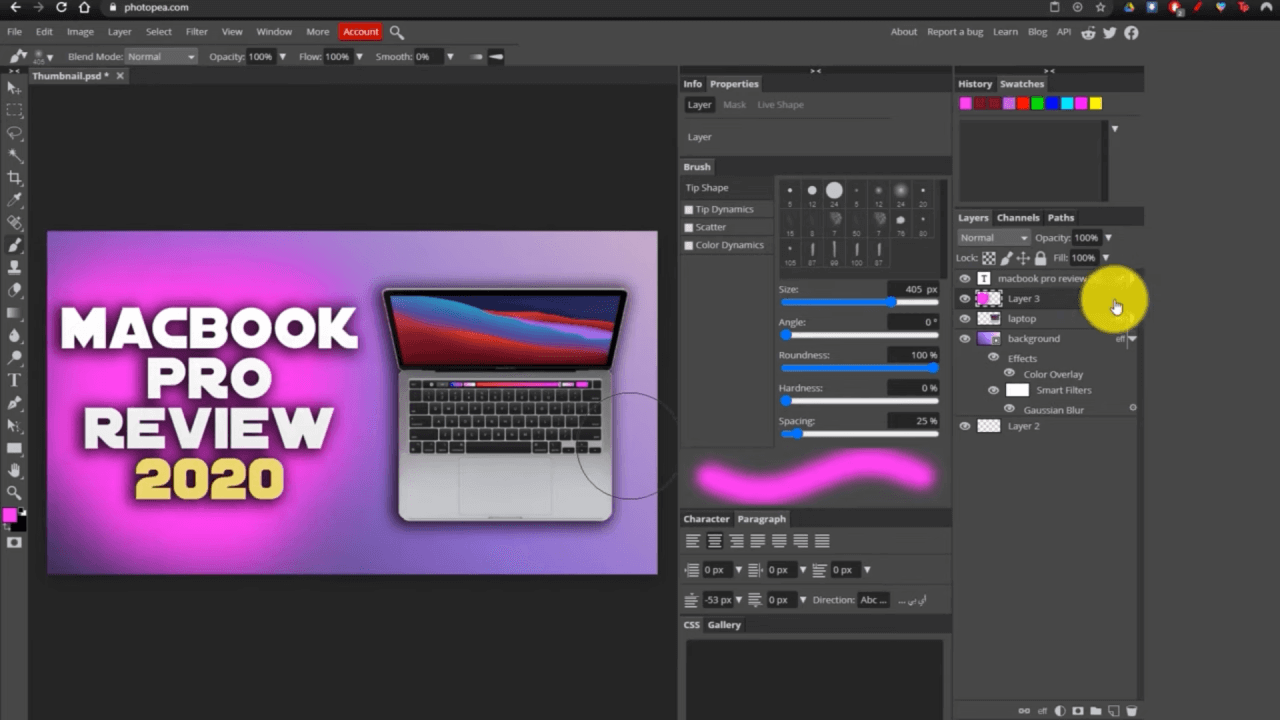Image resolution: width=1280 pixels, height=720 pixels.
Task: Click the Tip Shape button
Action: coord(727,188)
